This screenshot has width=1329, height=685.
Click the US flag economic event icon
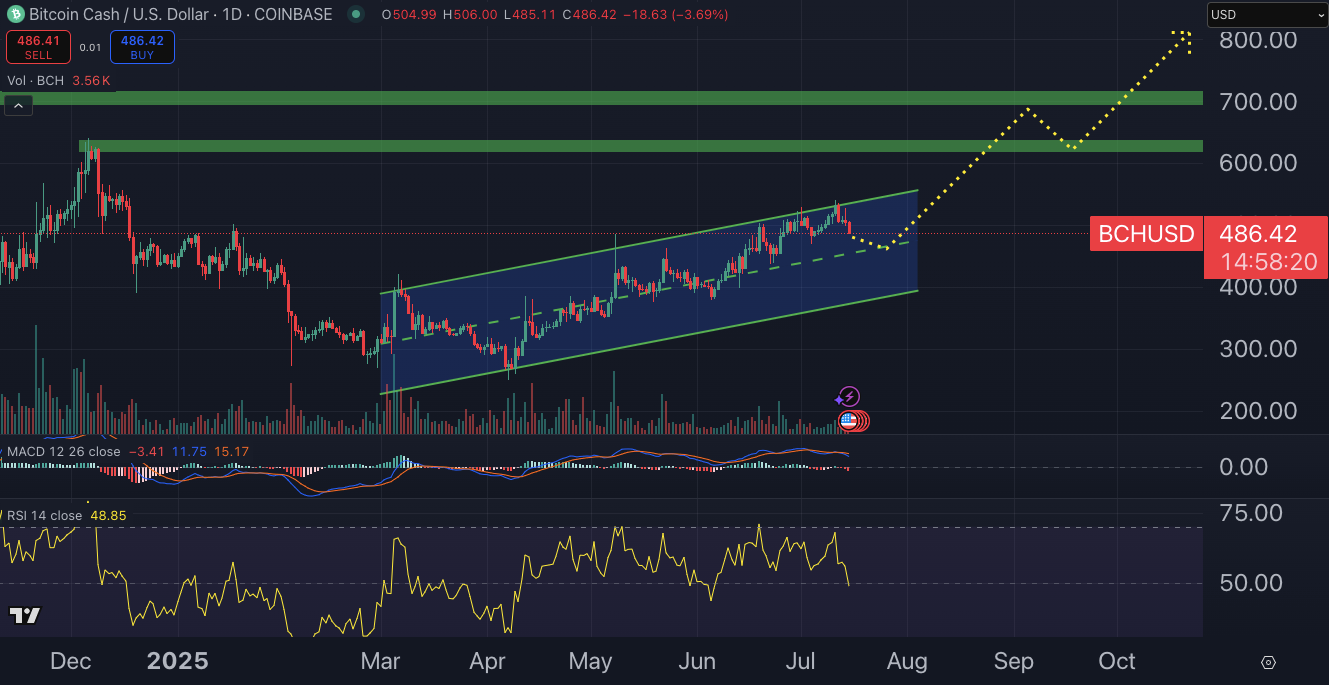[849, 421]
